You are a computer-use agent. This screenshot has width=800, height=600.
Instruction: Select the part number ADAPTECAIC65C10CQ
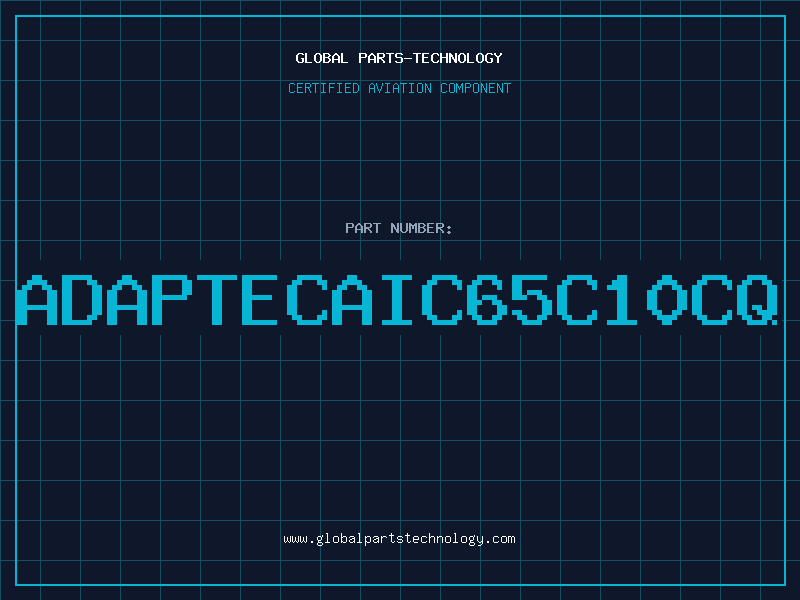click(x=397, y=300)
